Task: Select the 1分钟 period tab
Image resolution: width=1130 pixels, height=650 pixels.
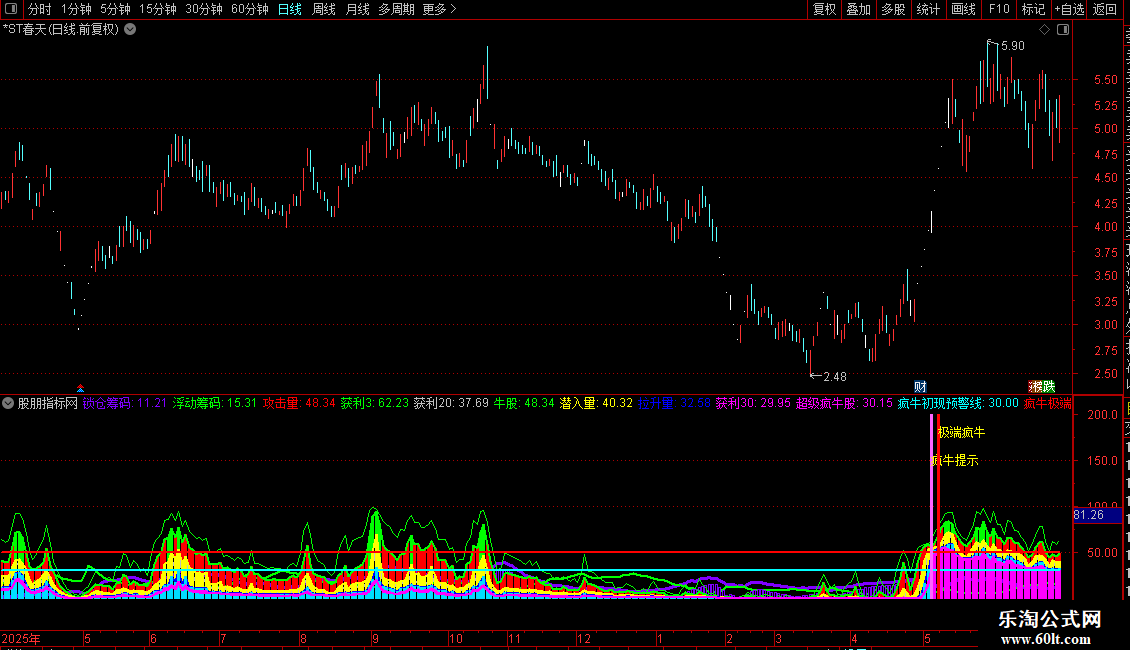Action: click(x=76, y=9)
